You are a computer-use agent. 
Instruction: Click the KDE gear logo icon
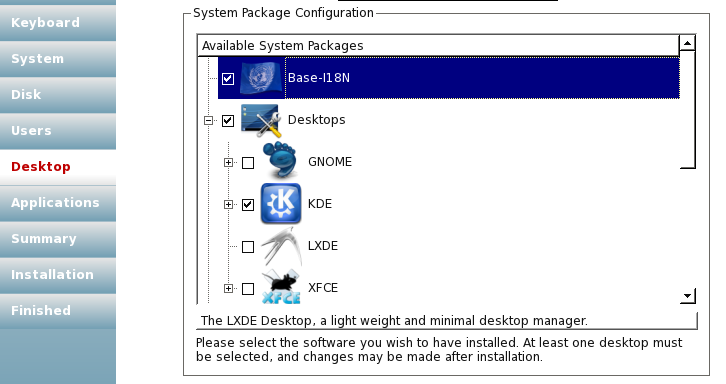tap(281, 203)
